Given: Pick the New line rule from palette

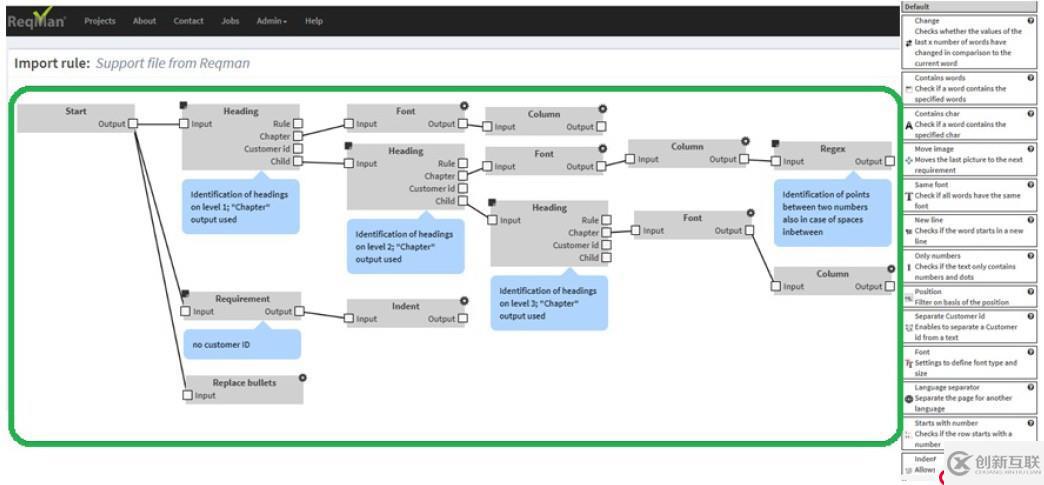Looking at the screenshot, I should tap(969, 230).
